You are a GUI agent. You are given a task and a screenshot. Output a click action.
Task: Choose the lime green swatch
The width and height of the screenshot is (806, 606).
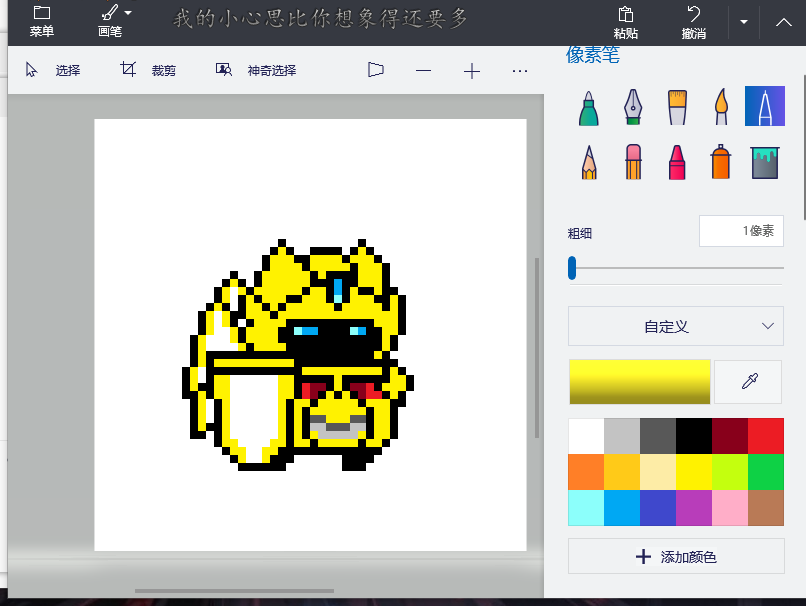730,472
